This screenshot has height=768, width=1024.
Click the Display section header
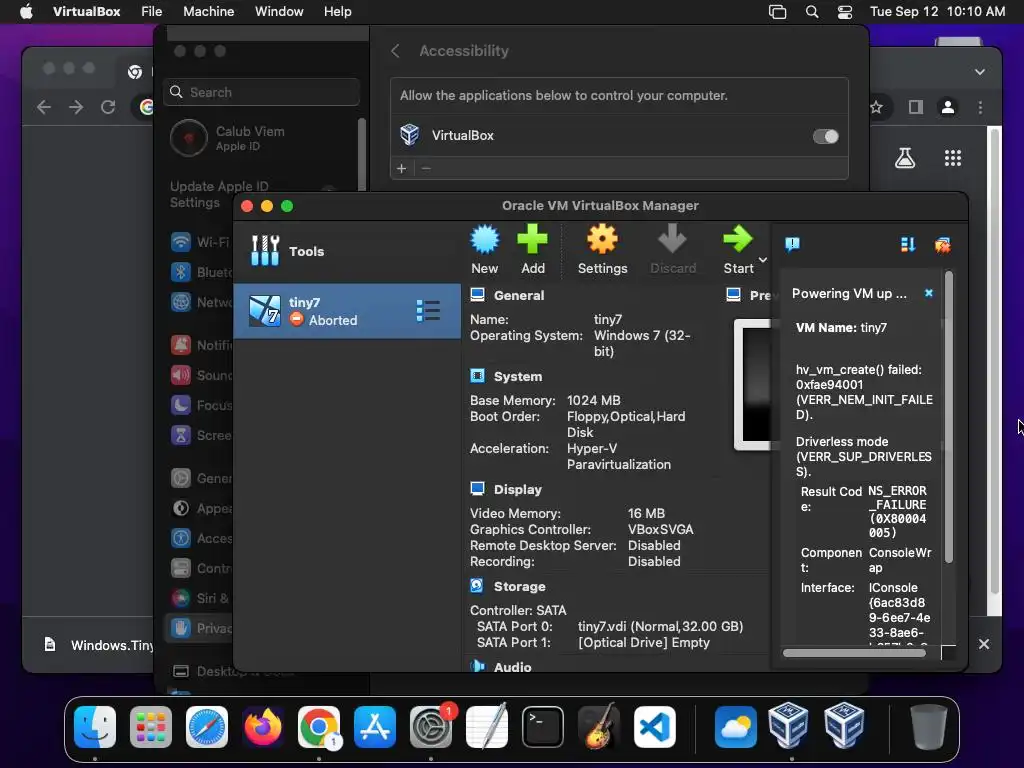tap(518, 489)
